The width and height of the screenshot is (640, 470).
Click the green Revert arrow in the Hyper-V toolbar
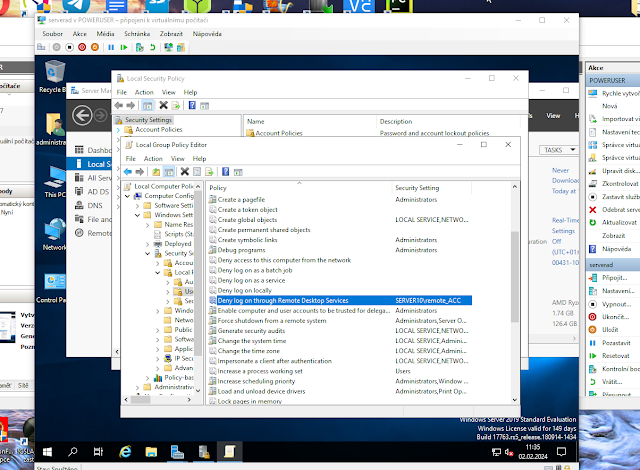tap(152, 47)
